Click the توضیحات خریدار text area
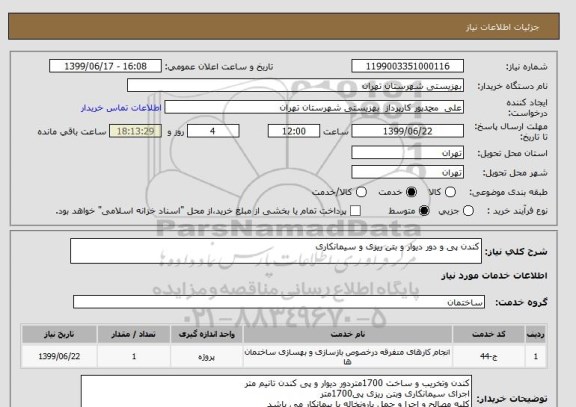 (276, 391)
